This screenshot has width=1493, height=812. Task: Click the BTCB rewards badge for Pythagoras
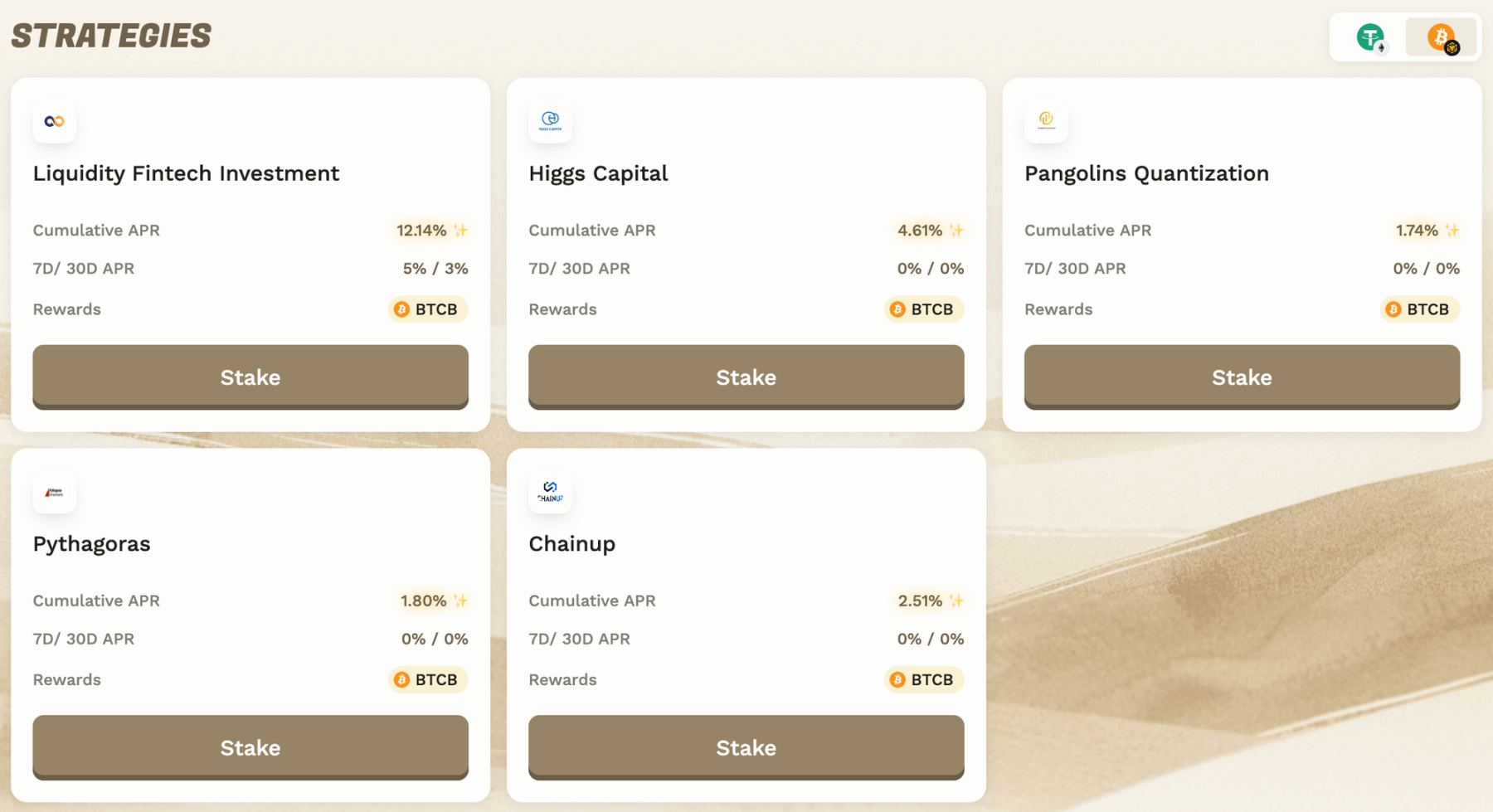coord(428,680)
